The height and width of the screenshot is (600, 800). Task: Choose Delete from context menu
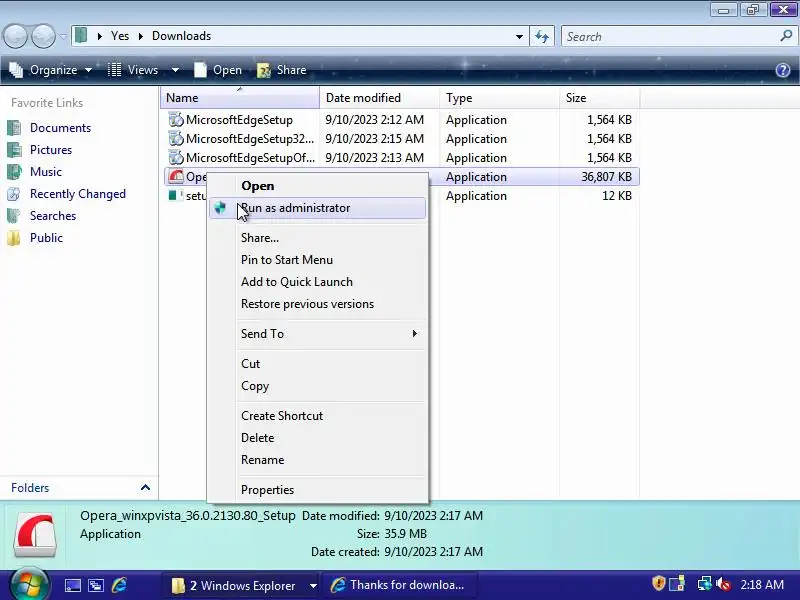(x=317, y=438)
